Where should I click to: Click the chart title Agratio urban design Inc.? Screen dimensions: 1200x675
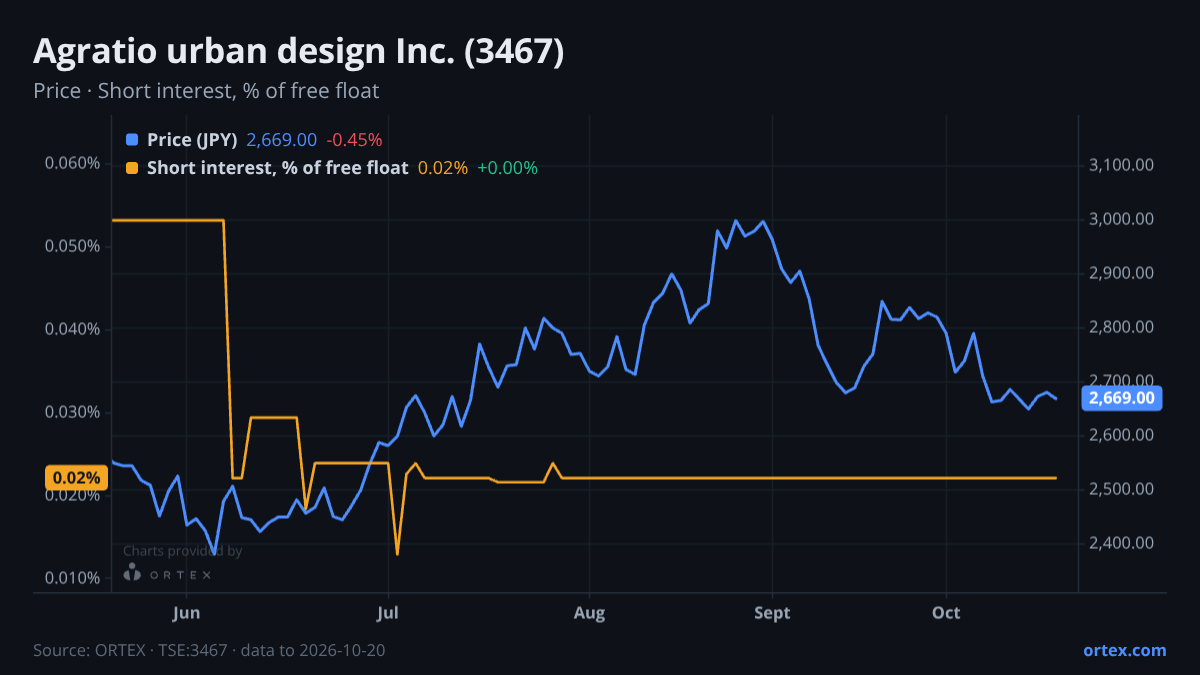point(299,52)
